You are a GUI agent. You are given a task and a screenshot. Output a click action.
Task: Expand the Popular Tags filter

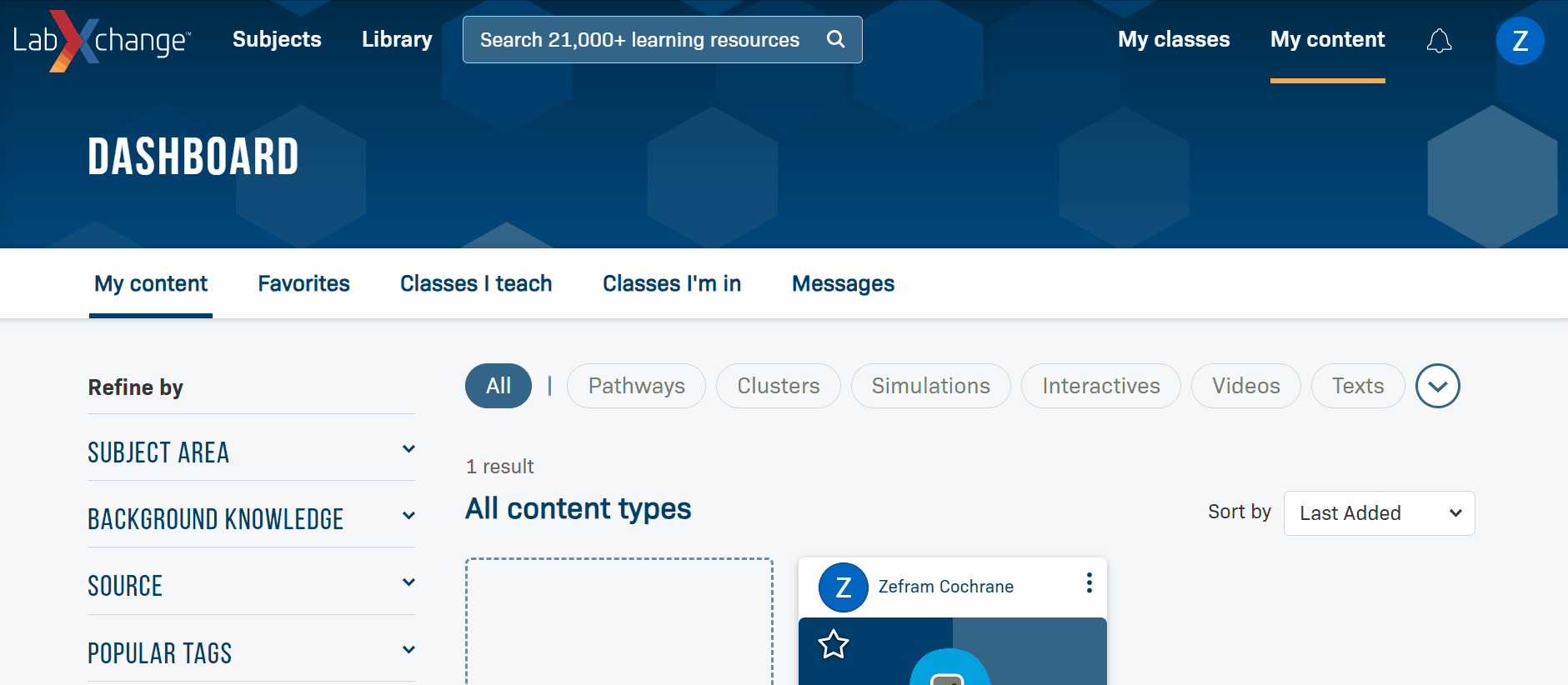251,652
